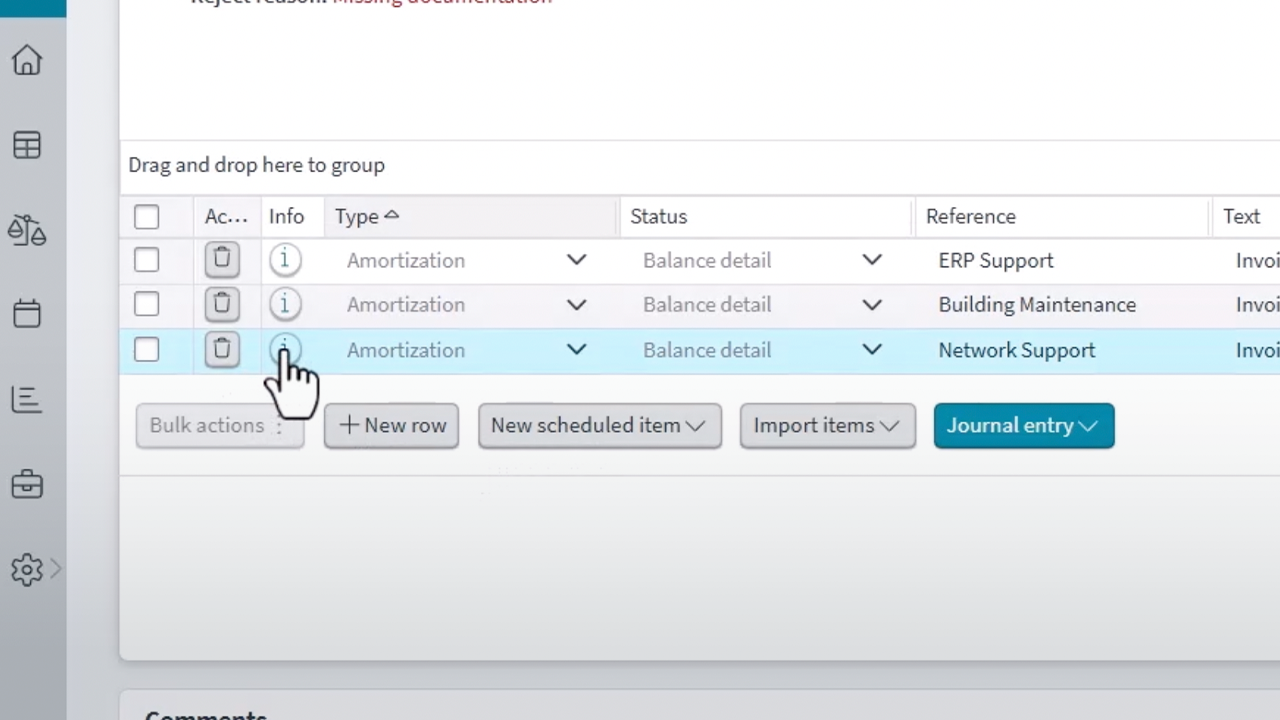The width and height of the screenshot is (1280, 720).
Task: Click the Bulk actions button
Action: coord(220,425)
